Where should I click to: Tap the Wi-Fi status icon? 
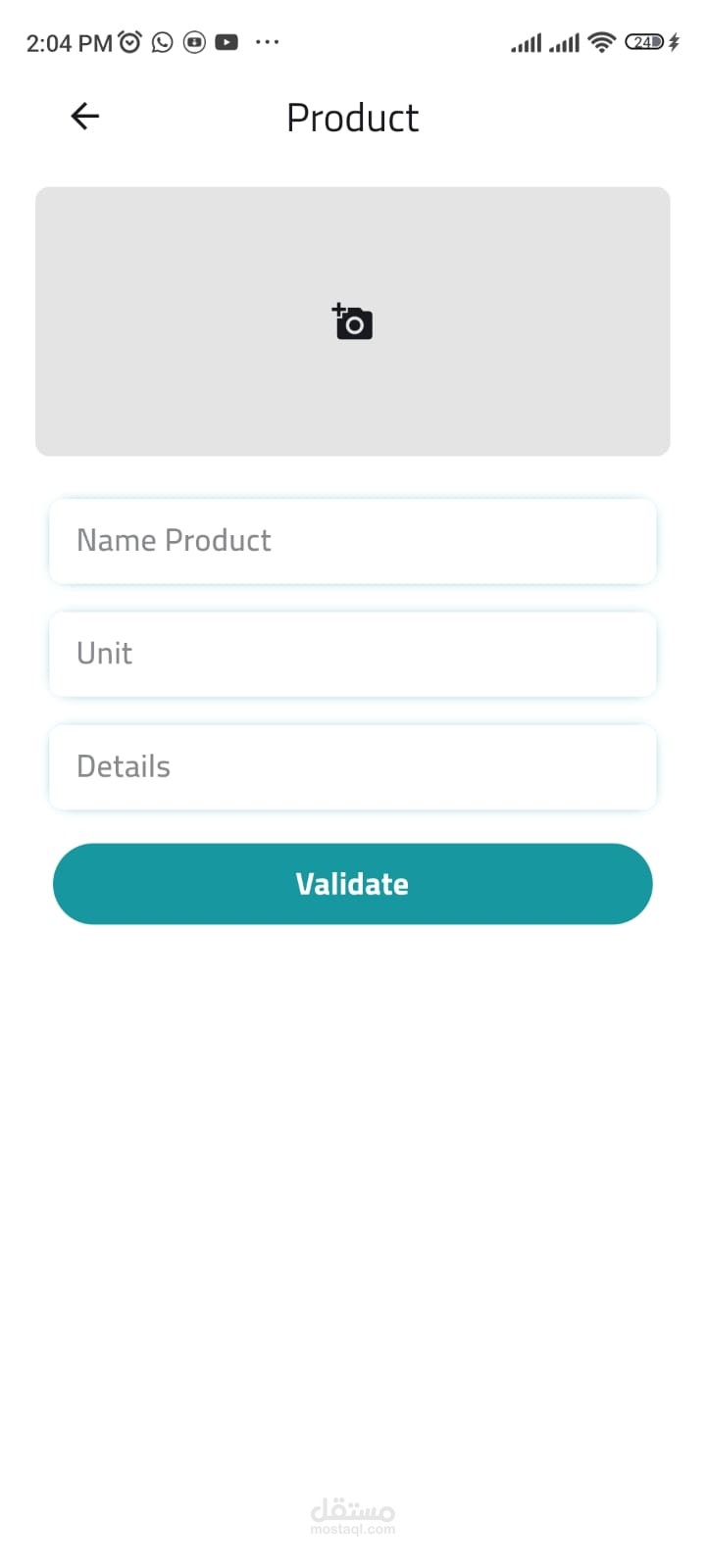tap(601, 42)
